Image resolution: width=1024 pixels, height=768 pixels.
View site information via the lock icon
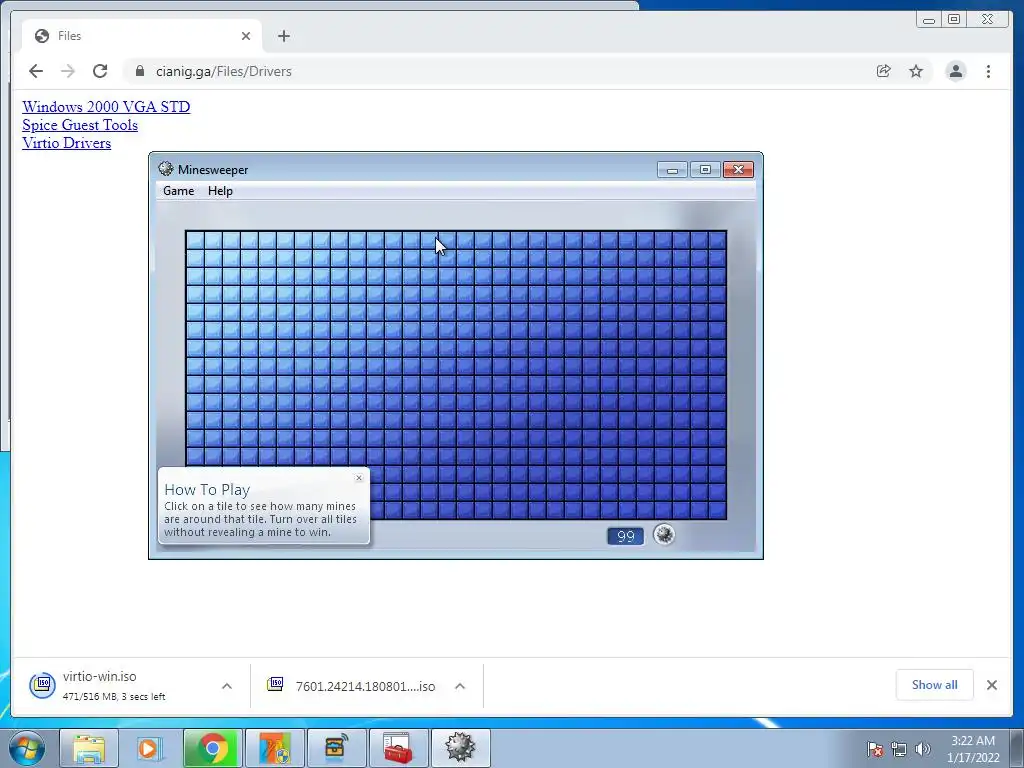(139, 71)
